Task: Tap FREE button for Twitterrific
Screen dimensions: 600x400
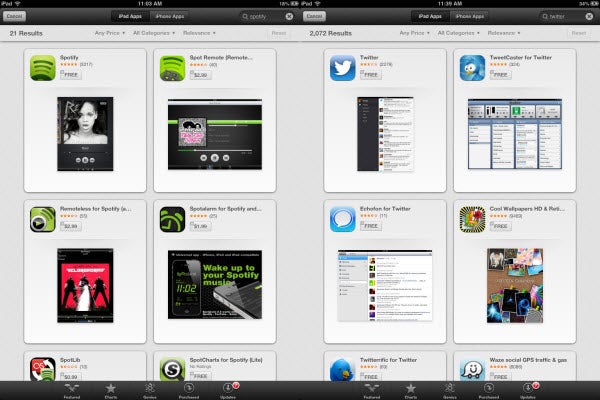Action: (x=371, y=377)
